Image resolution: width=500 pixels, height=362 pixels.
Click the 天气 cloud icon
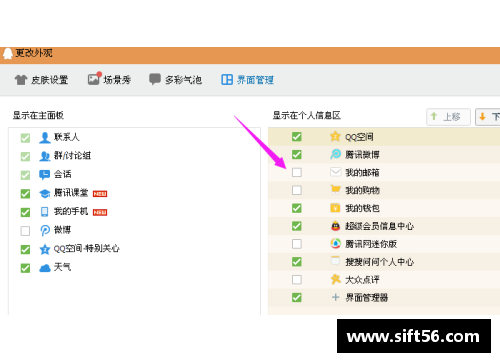(x=45, y=268)
